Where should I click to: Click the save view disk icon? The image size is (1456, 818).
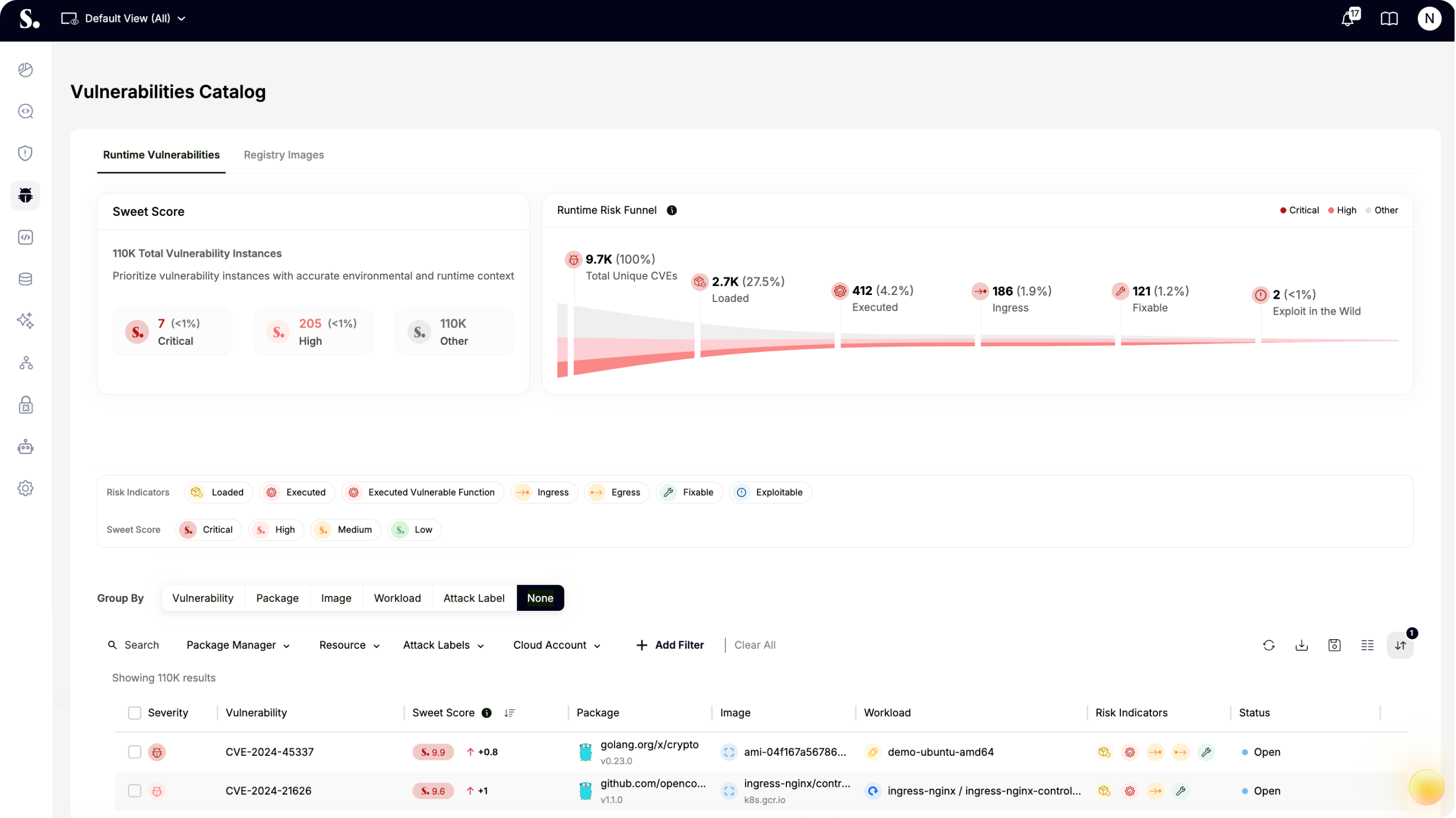point(1334,645)
